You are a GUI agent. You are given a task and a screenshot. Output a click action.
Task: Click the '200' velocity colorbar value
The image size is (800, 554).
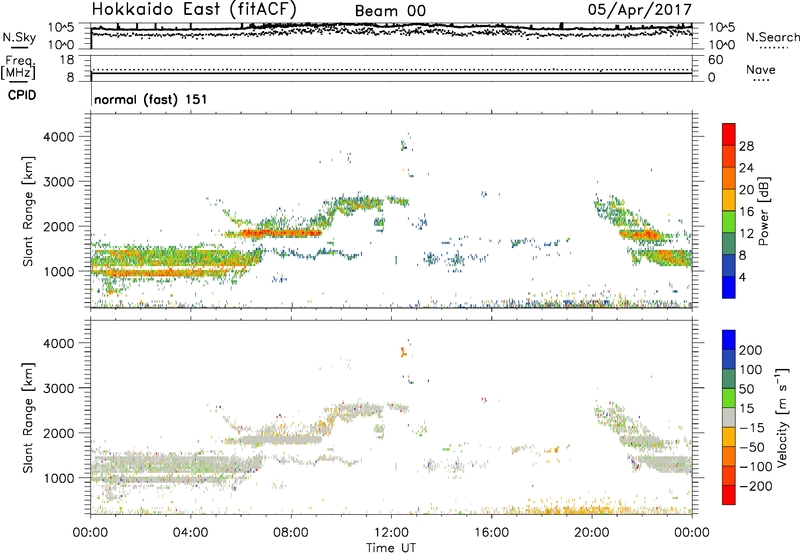click(751, 350)
